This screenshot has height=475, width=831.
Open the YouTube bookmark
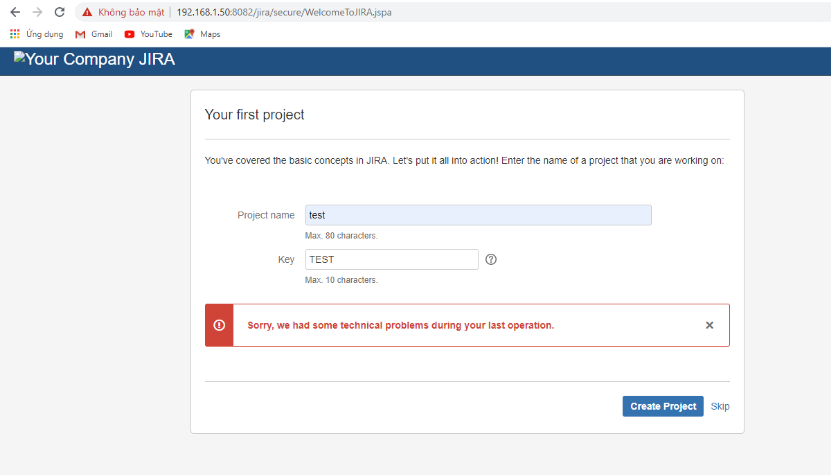coord(148,34)
